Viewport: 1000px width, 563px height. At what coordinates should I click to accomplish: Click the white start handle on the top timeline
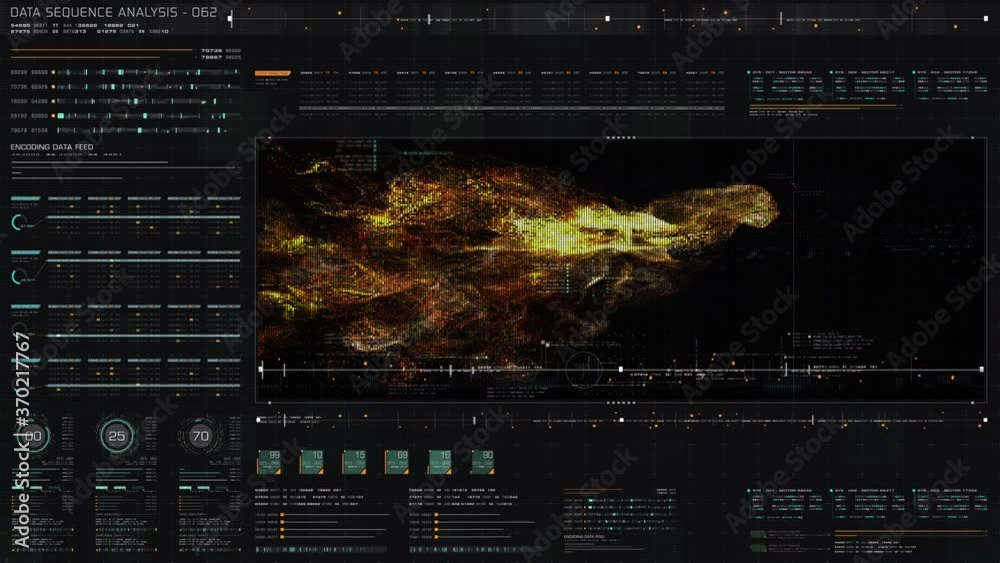click(230, 18)
